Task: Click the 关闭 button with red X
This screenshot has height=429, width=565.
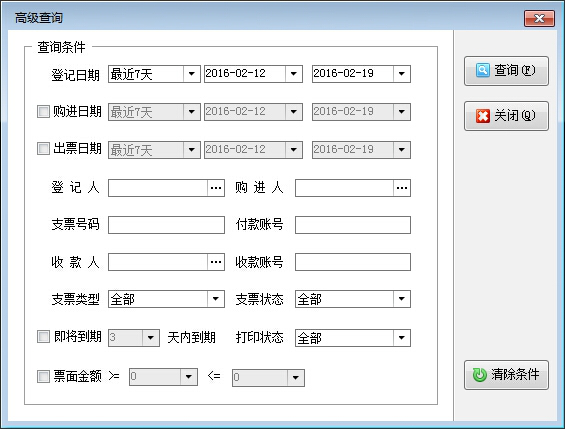Action: (x=506, y=116)
